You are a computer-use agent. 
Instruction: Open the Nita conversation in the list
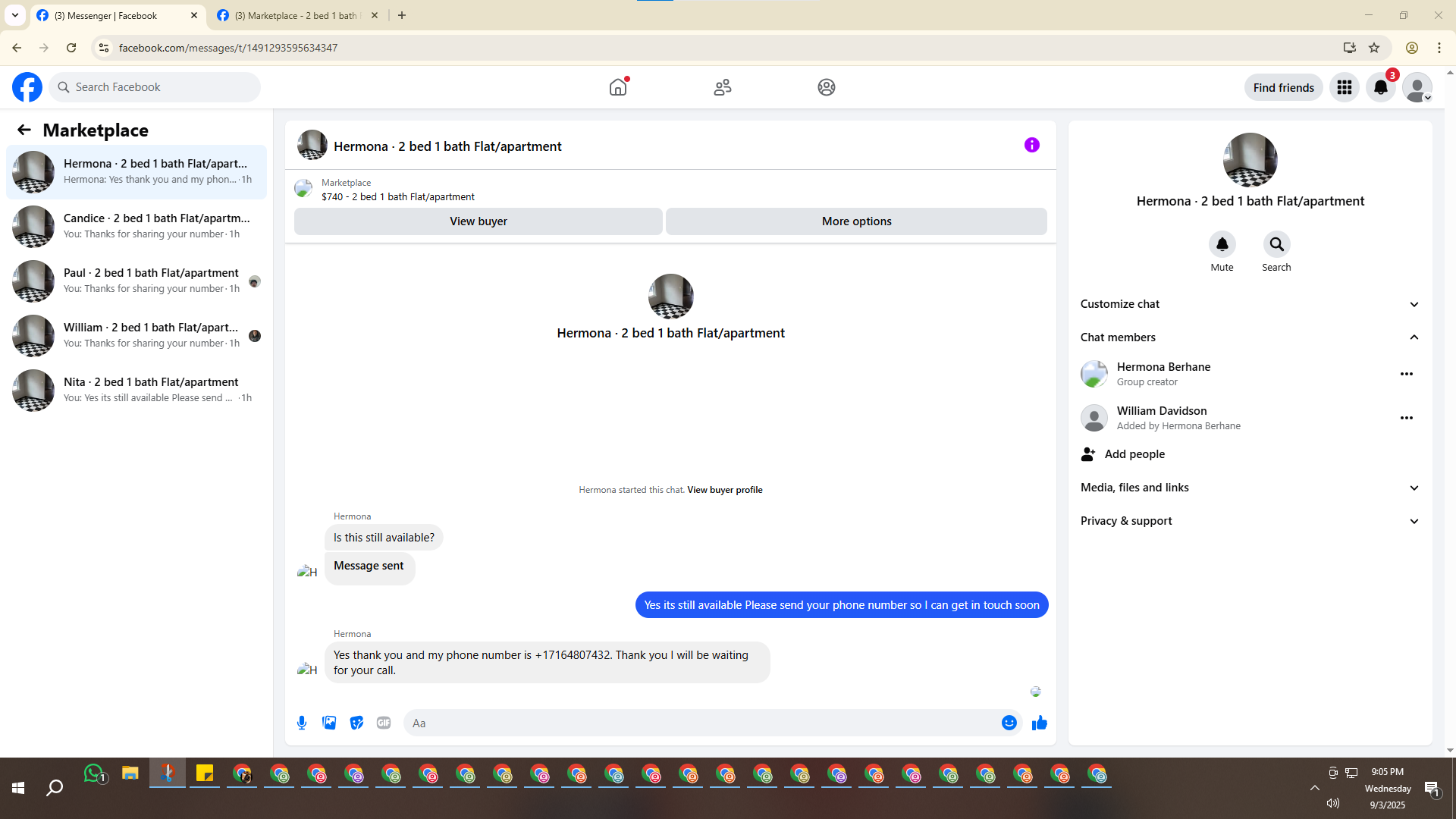tap(136, 391)
